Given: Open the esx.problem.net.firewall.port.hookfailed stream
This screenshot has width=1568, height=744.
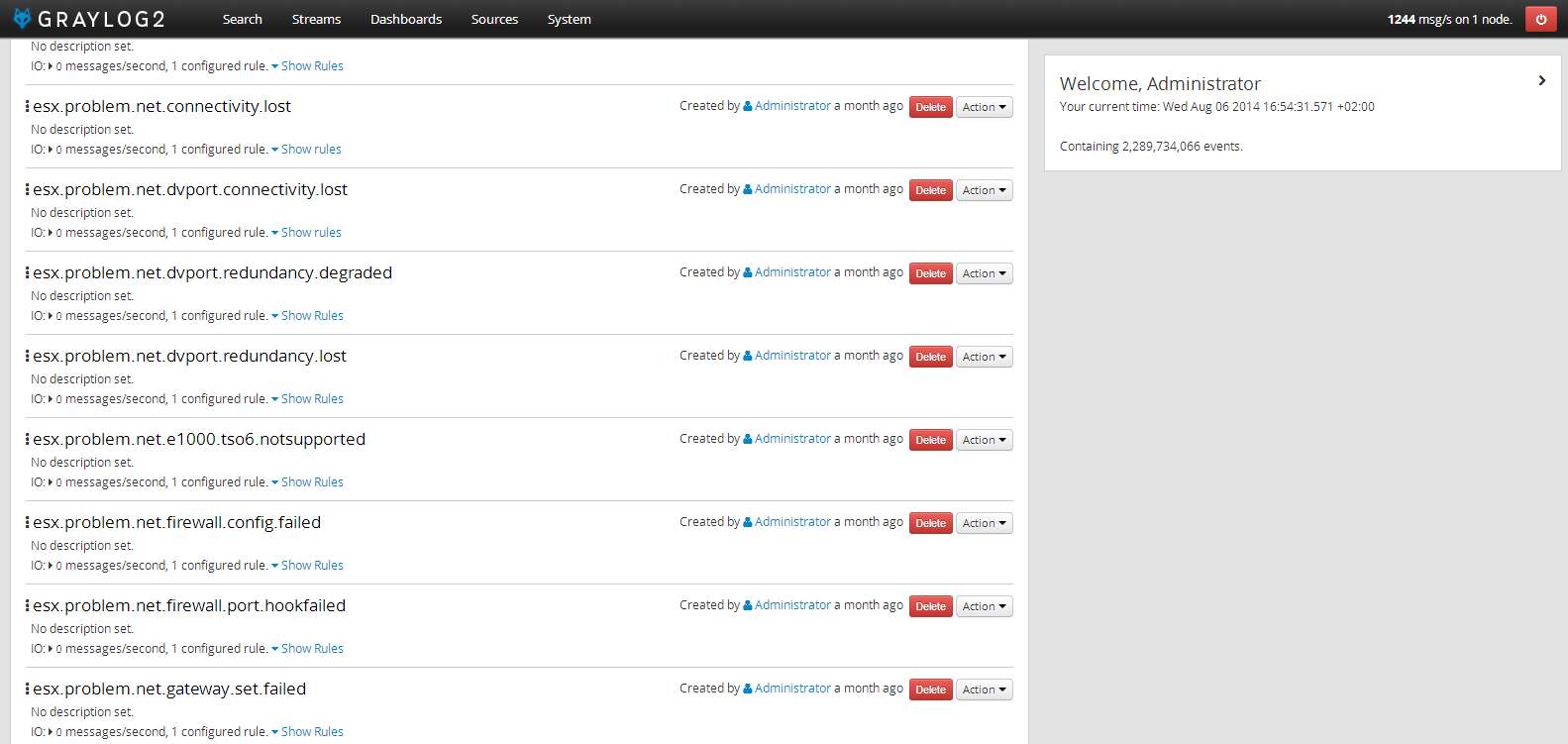Looking at the screenshot, I should coord(189,605).
